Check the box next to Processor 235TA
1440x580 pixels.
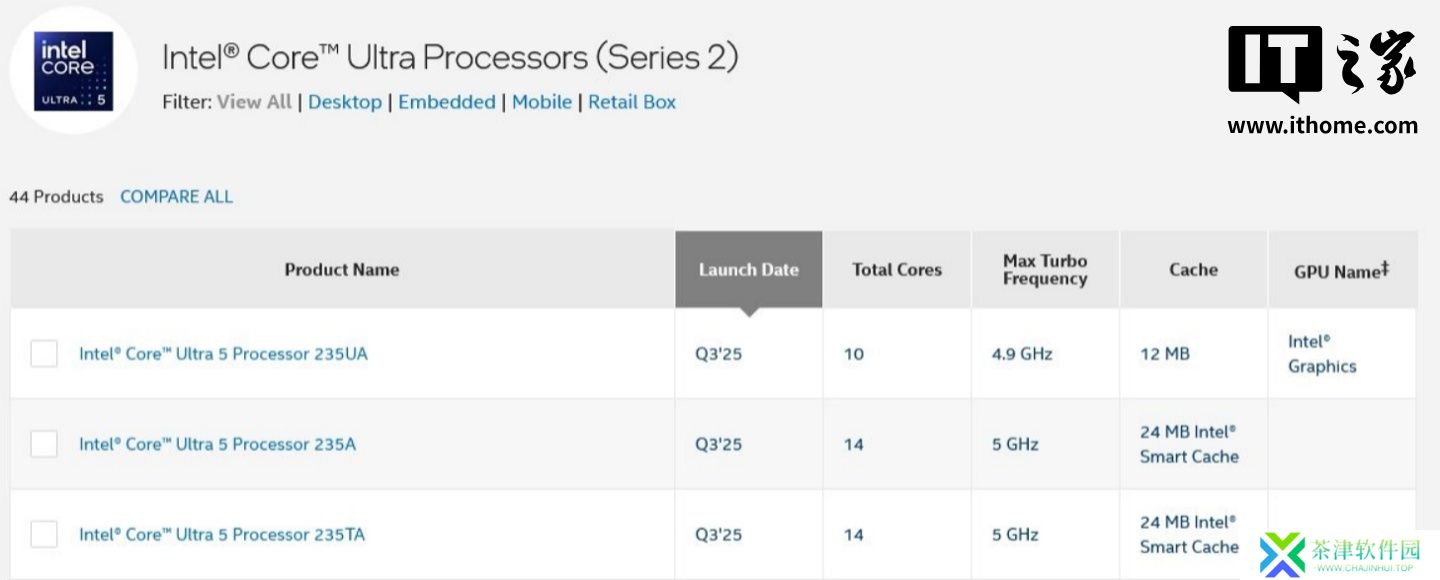point(44,534)
